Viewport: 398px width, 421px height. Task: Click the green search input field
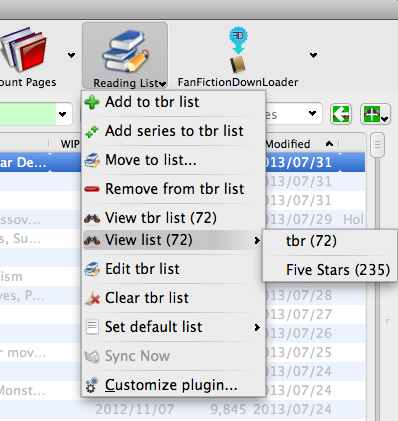pos(28,114)
